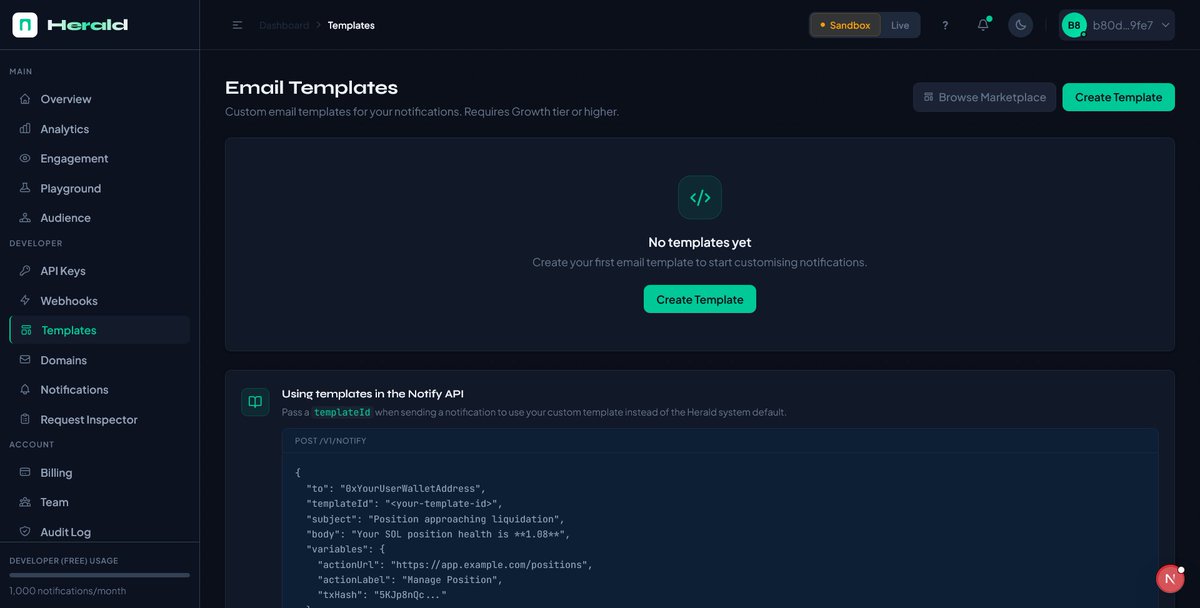The height and width of the screenshot is (608, 1200).
Task: Open the floating N chat widget
Action: click(1170, 579)
